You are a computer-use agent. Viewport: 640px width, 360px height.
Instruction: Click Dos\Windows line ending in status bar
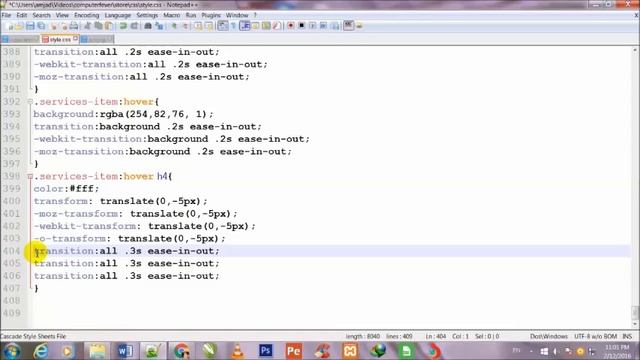549,336
